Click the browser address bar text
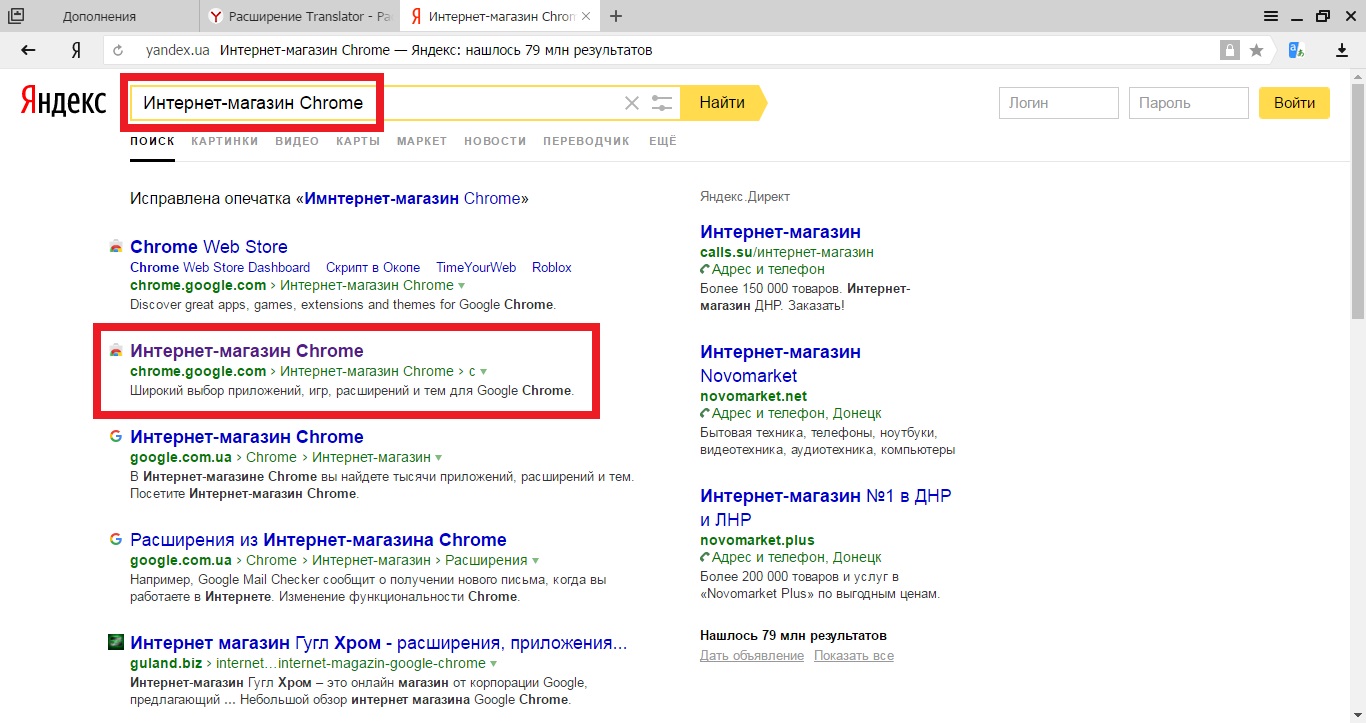This screenshot has height=723, width=1366. (x=436, y=50)
